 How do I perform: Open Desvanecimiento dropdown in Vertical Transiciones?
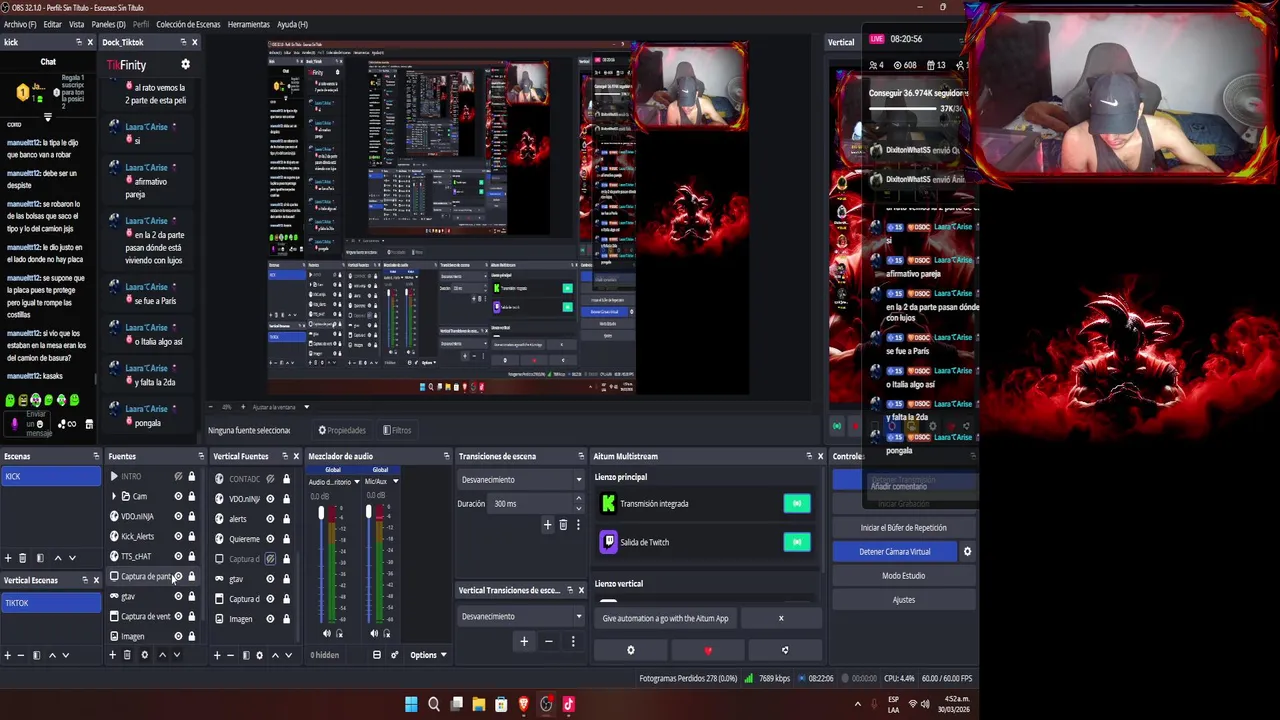point(520,616)
